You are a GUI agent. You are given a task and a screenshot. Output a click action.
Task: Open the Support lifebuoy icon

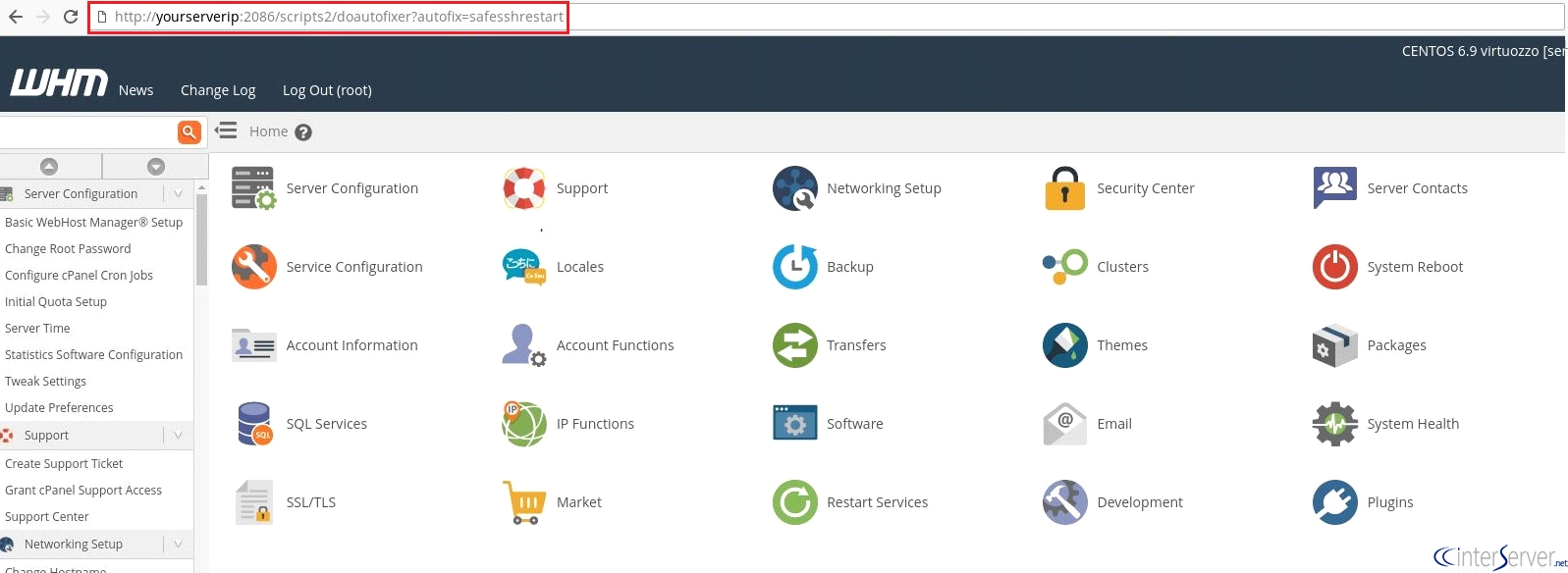click(524, 188)
